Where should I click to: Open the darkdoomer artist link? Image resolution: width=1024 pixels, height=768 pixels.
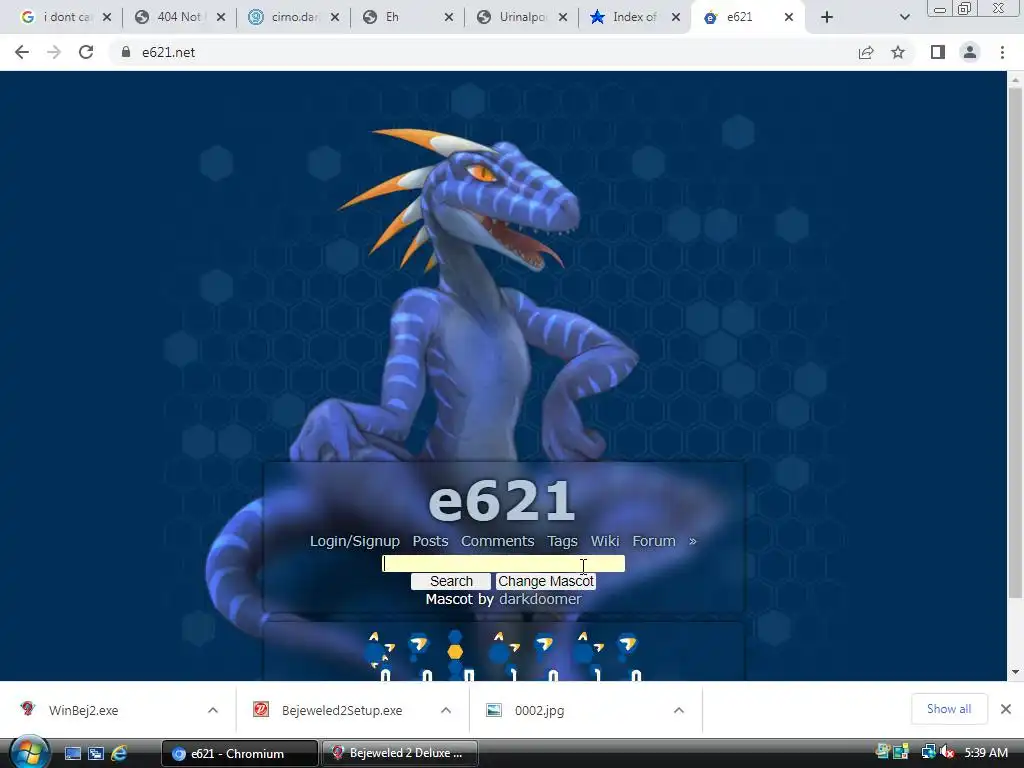click(x=540, y=599)
